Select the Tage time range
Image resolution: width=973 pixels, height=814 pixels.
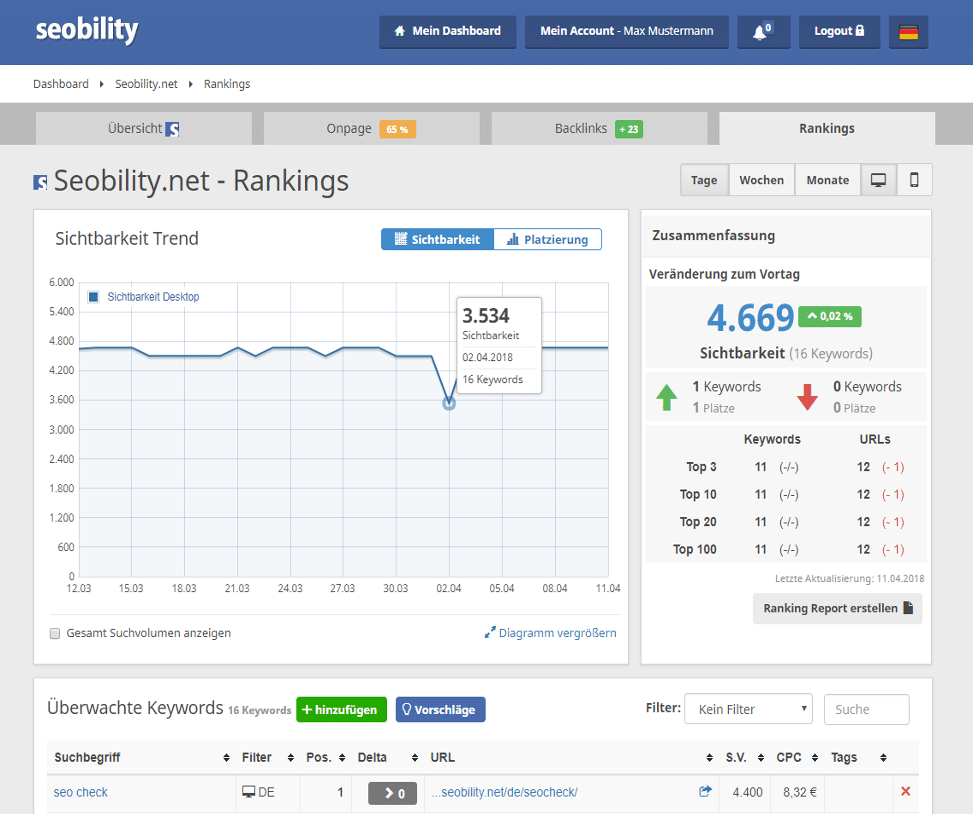pos(704,180)
